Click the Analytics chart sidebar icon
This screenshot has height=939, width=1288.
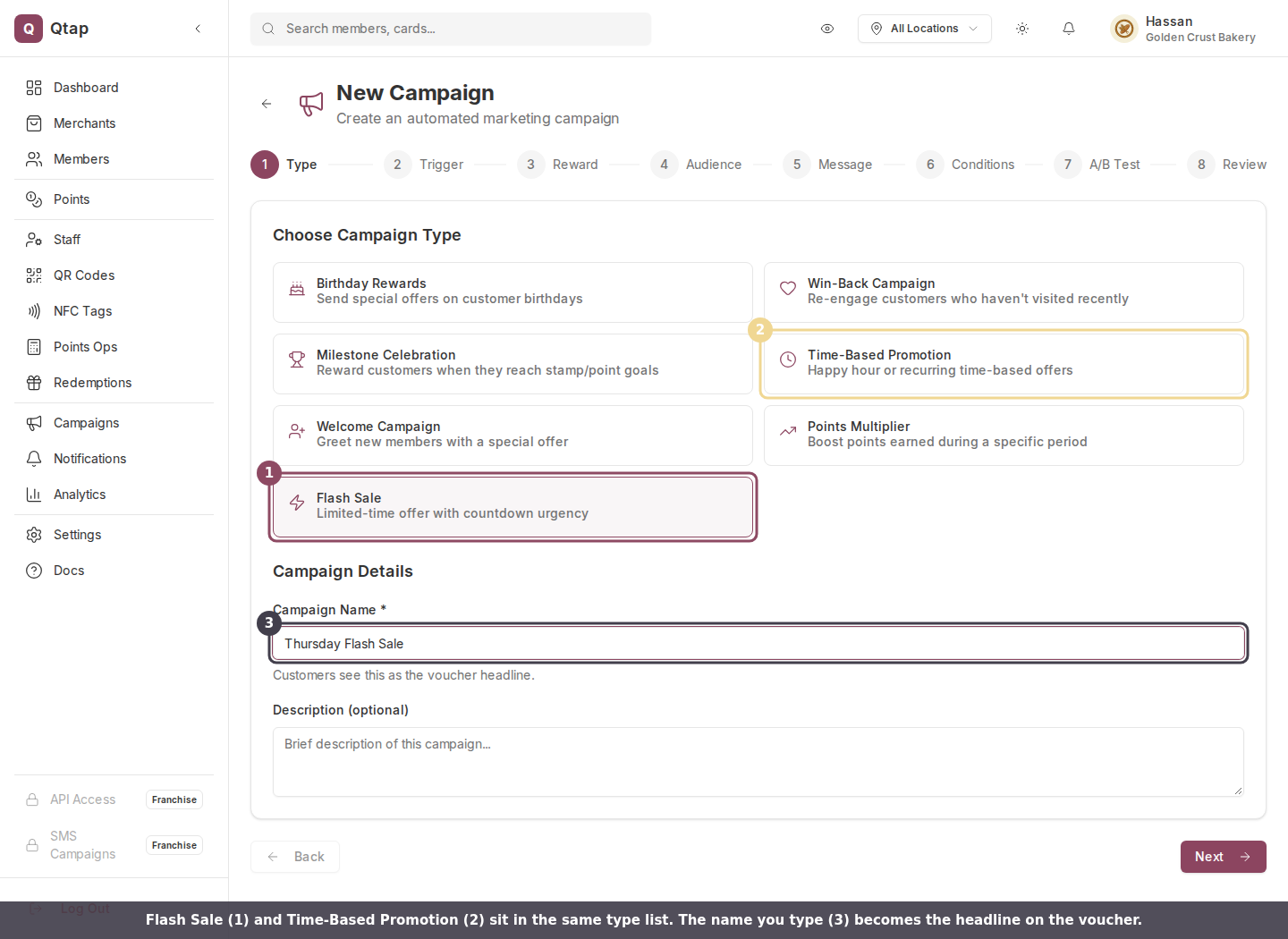pyautogui.click(x=34, y=495)
